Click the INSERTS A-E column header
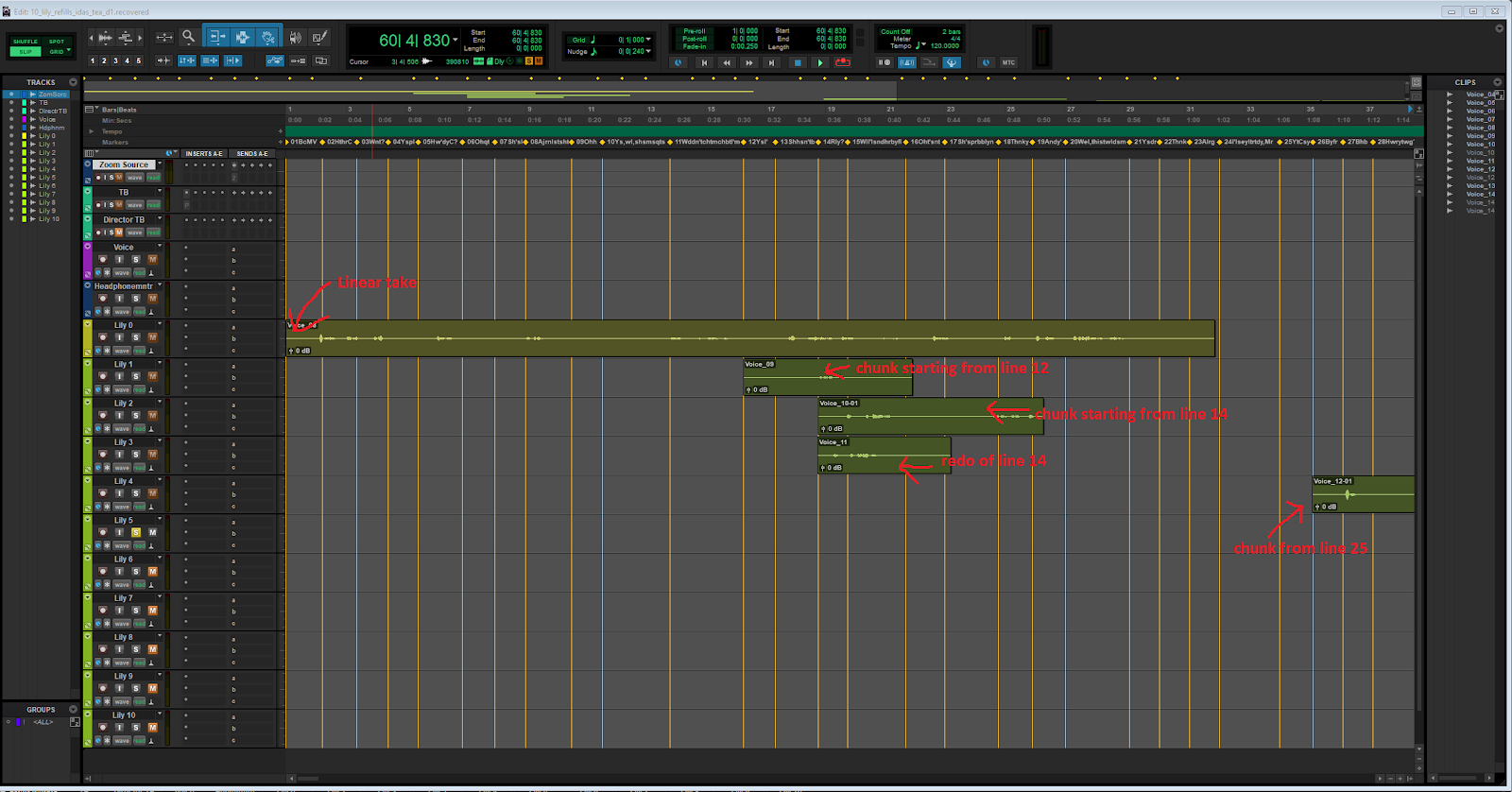 coord(204,153)
